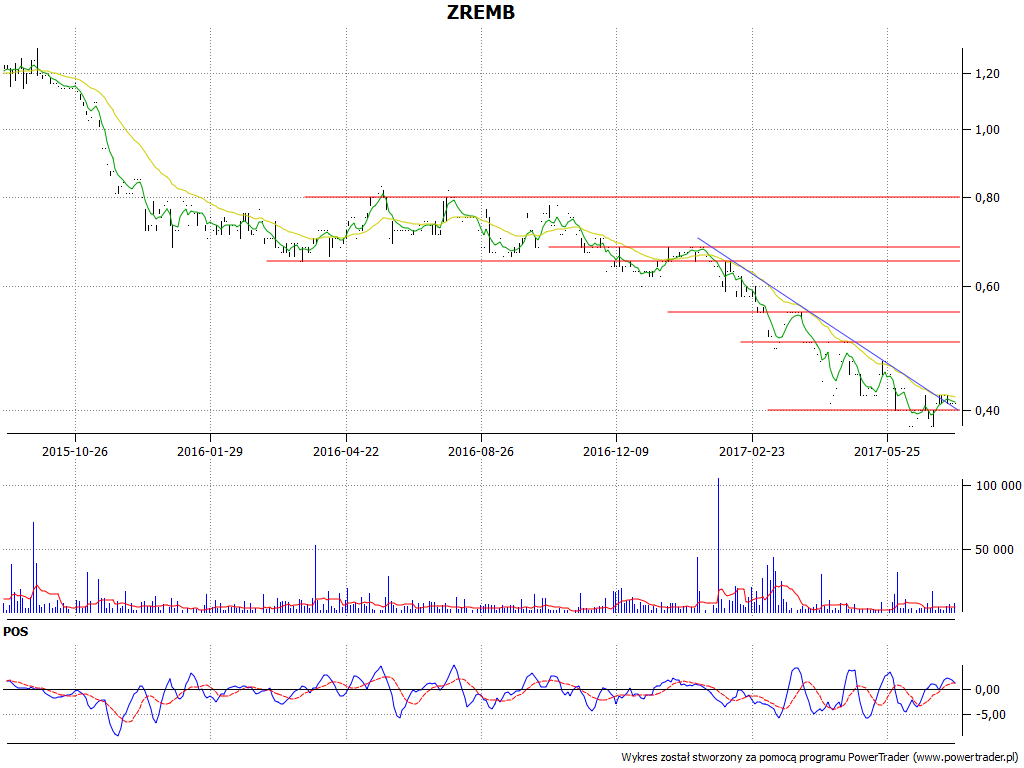Click the ZREMB chart title

pyautogui.click(x=481, y=12)
